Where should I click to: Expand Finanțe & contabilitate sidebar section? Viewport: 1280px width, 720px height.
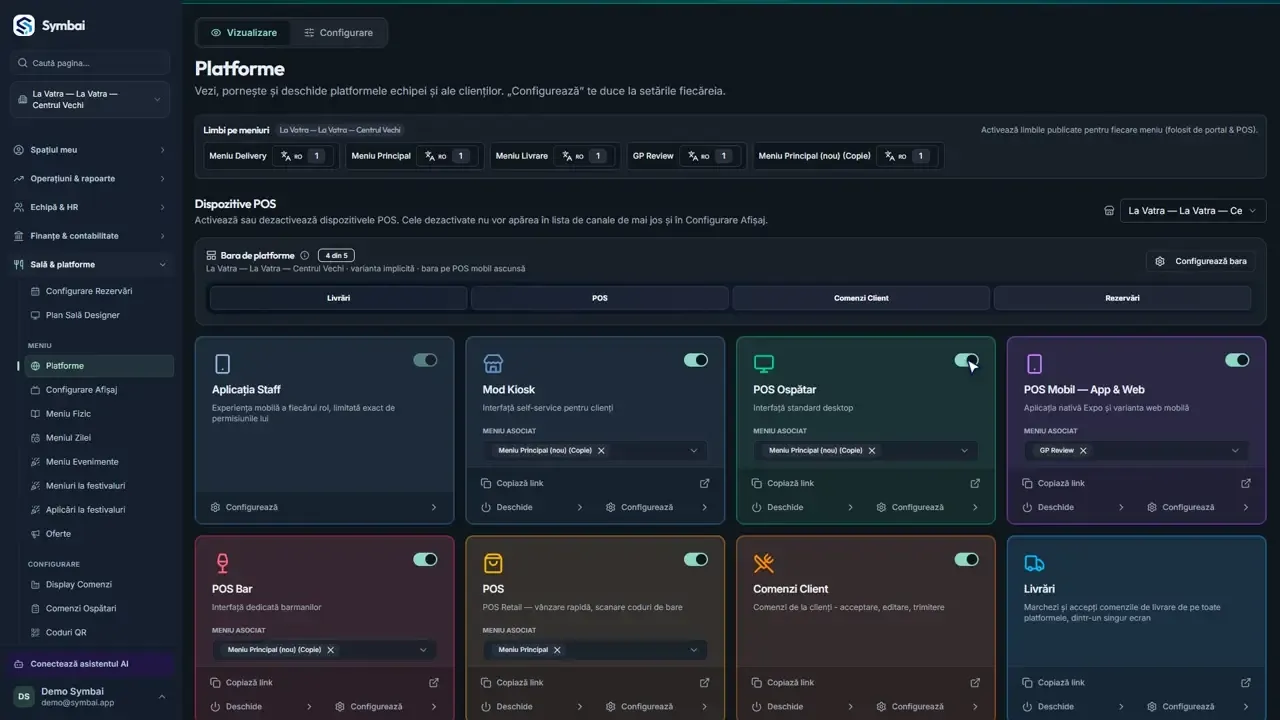[x=90, y=236]
